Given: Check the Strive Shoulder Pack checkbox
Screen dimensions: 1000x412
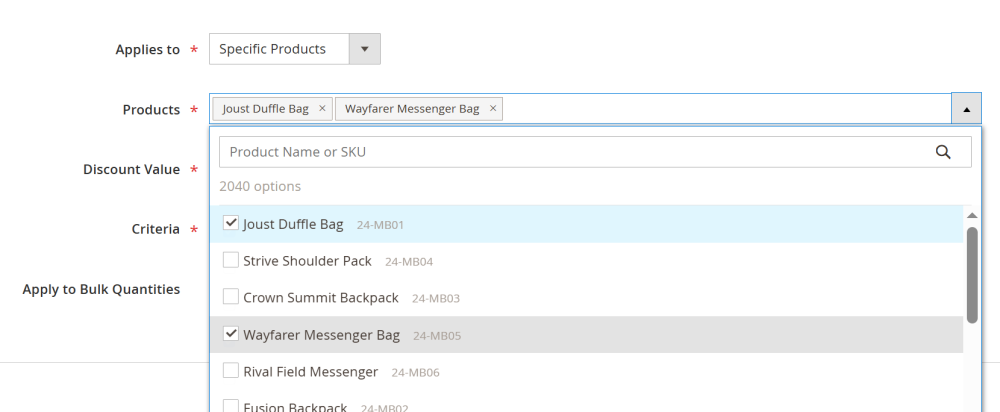Looking at the screenshot, I should click(231, 260).
